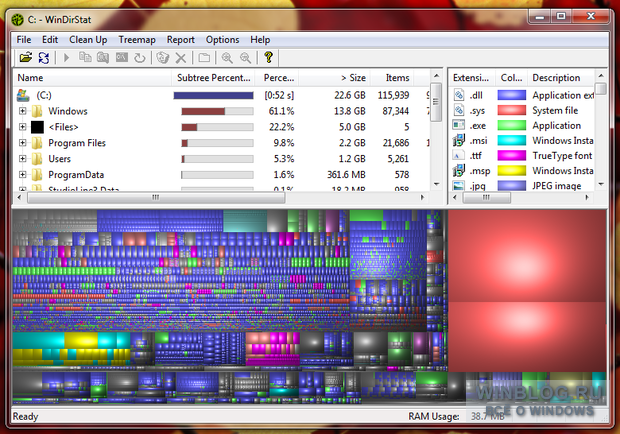Click the Delete permanently X icon
This screenshot has width=620, height=434.
pyautogui.click(x=181, y=58)
